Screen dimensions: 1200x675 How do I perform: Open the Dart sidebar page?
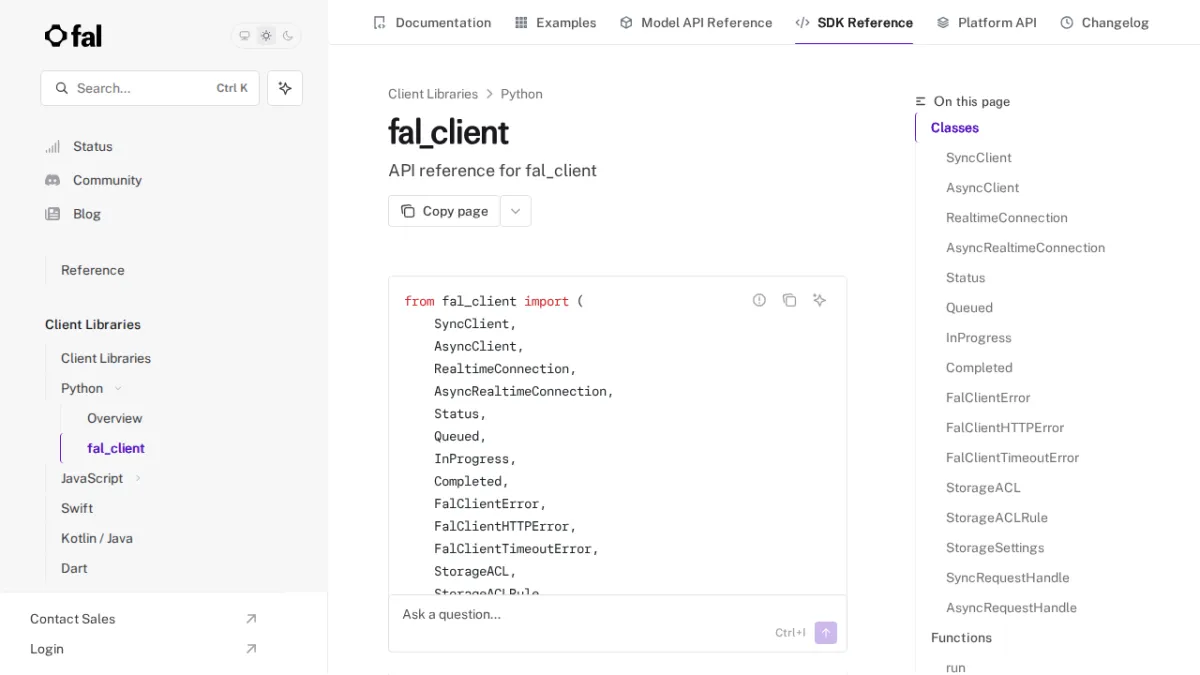[74, 568]
